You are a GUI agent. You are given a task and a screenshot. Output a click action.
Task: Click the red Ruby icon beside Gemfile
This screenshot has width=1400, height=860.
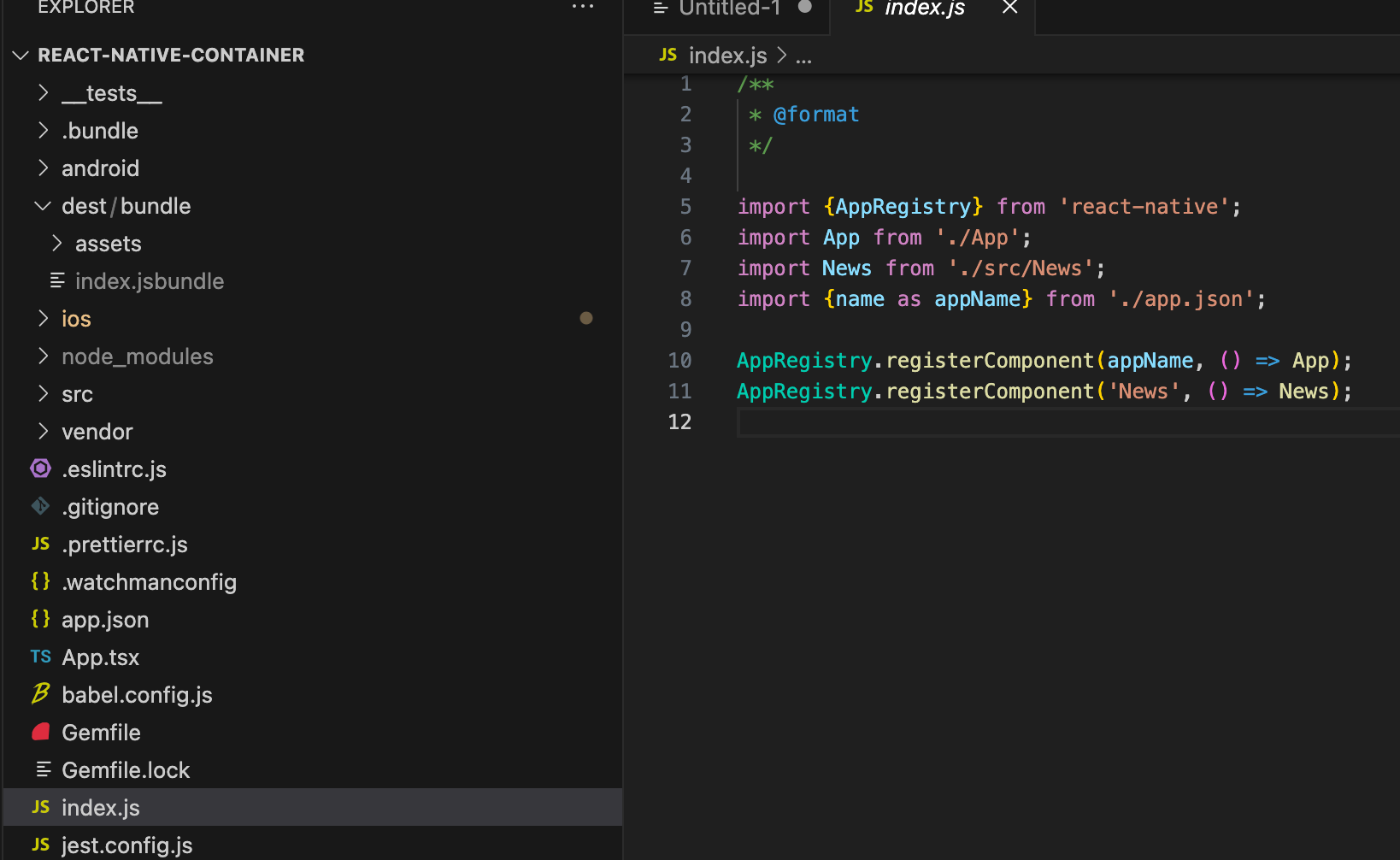click(x=40, y=732)
